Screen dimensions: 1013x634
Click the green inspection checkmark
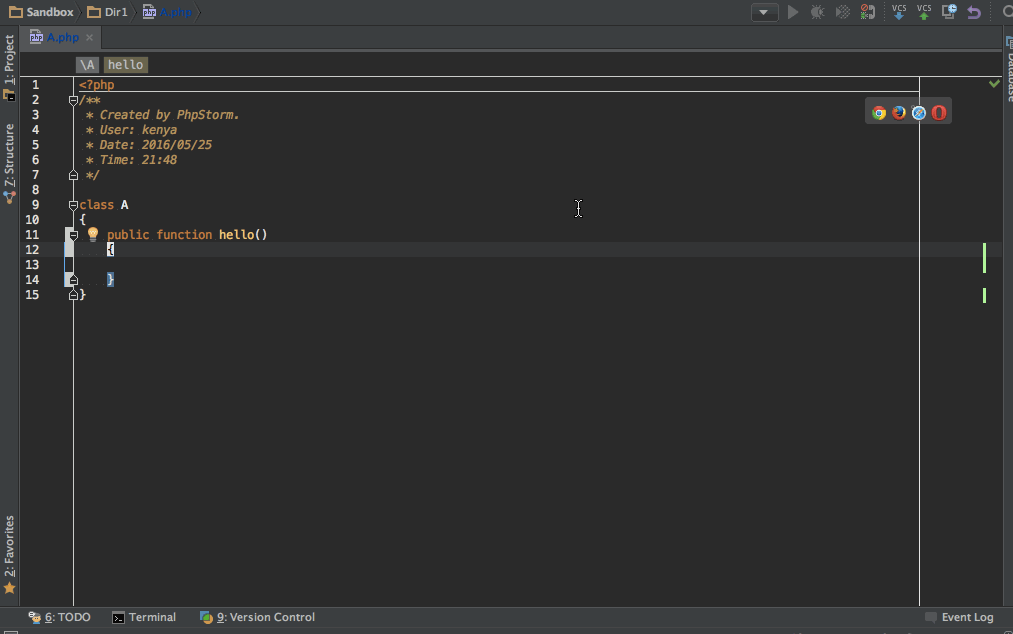coord(994,83)
